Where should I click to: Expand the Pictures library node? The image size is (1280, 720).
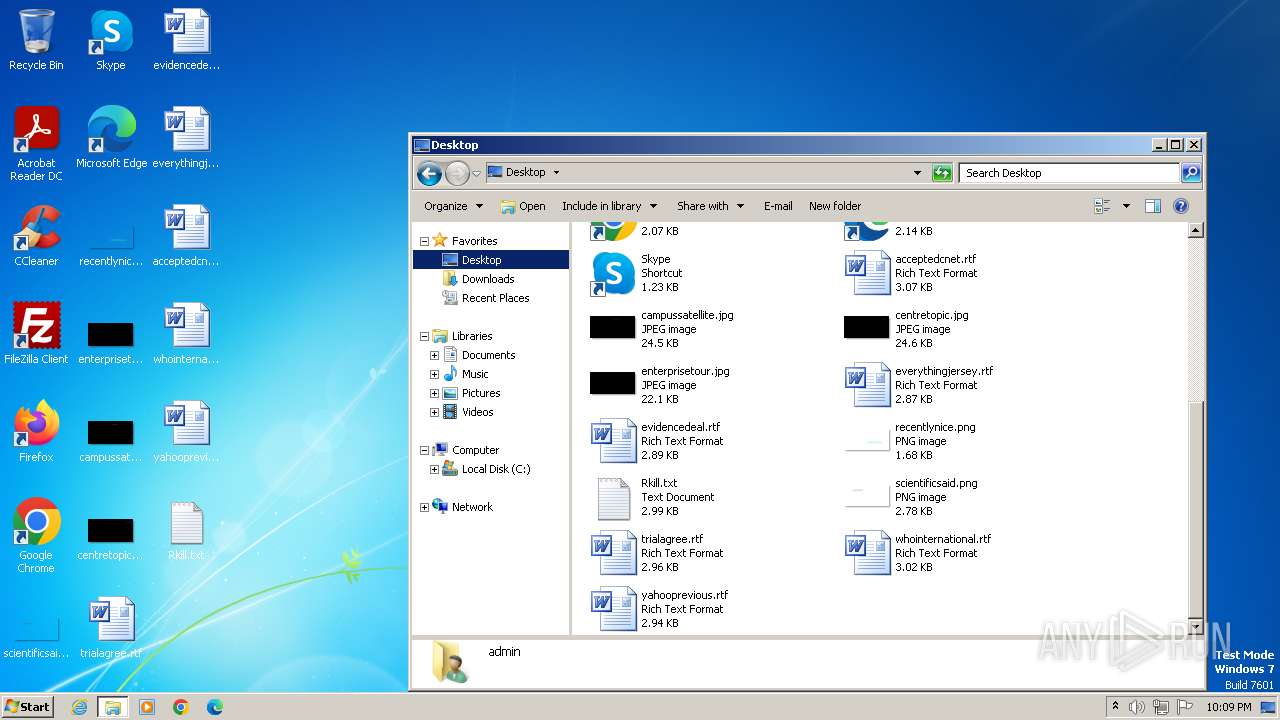pyautogui.click(x=434, y=393)
